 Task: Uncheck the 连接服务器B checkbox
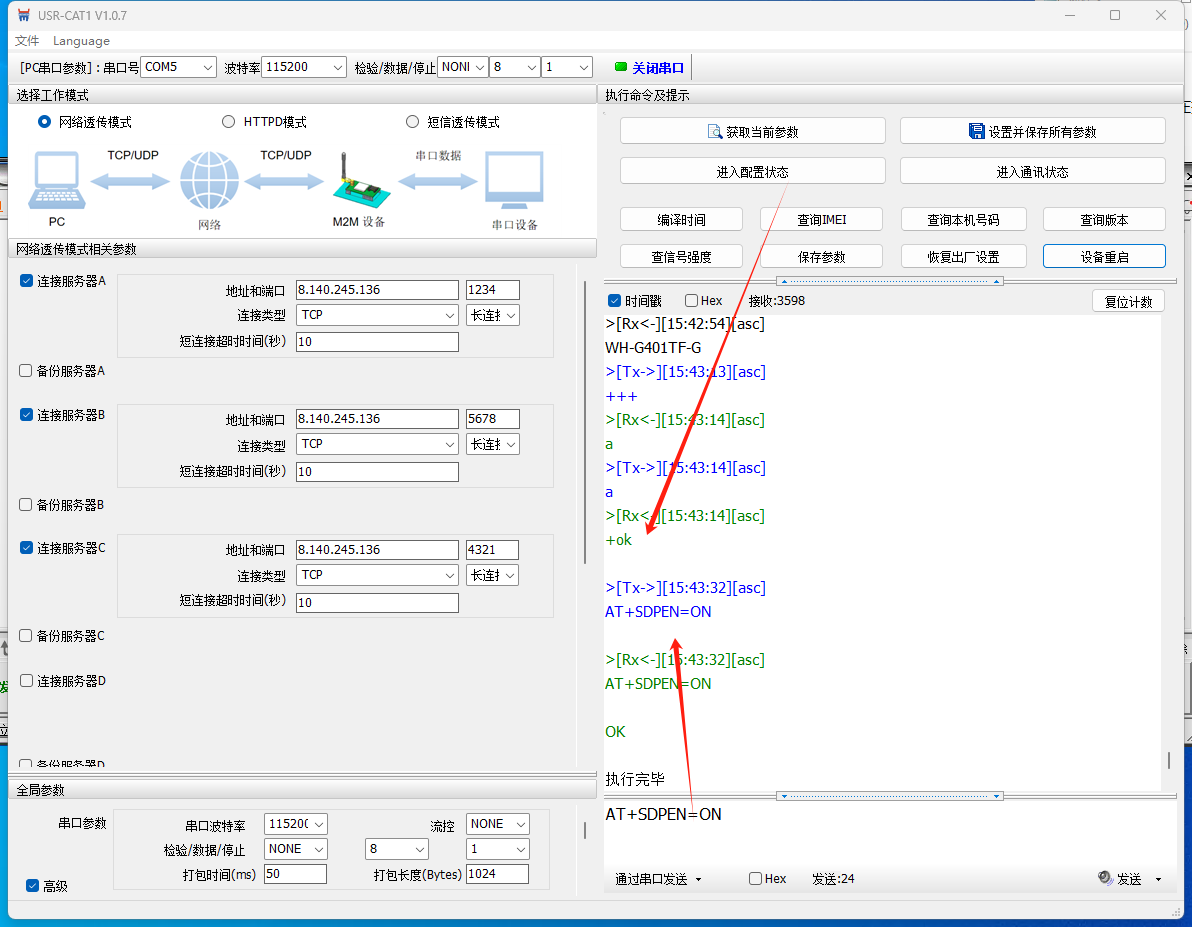pos(26,414)
